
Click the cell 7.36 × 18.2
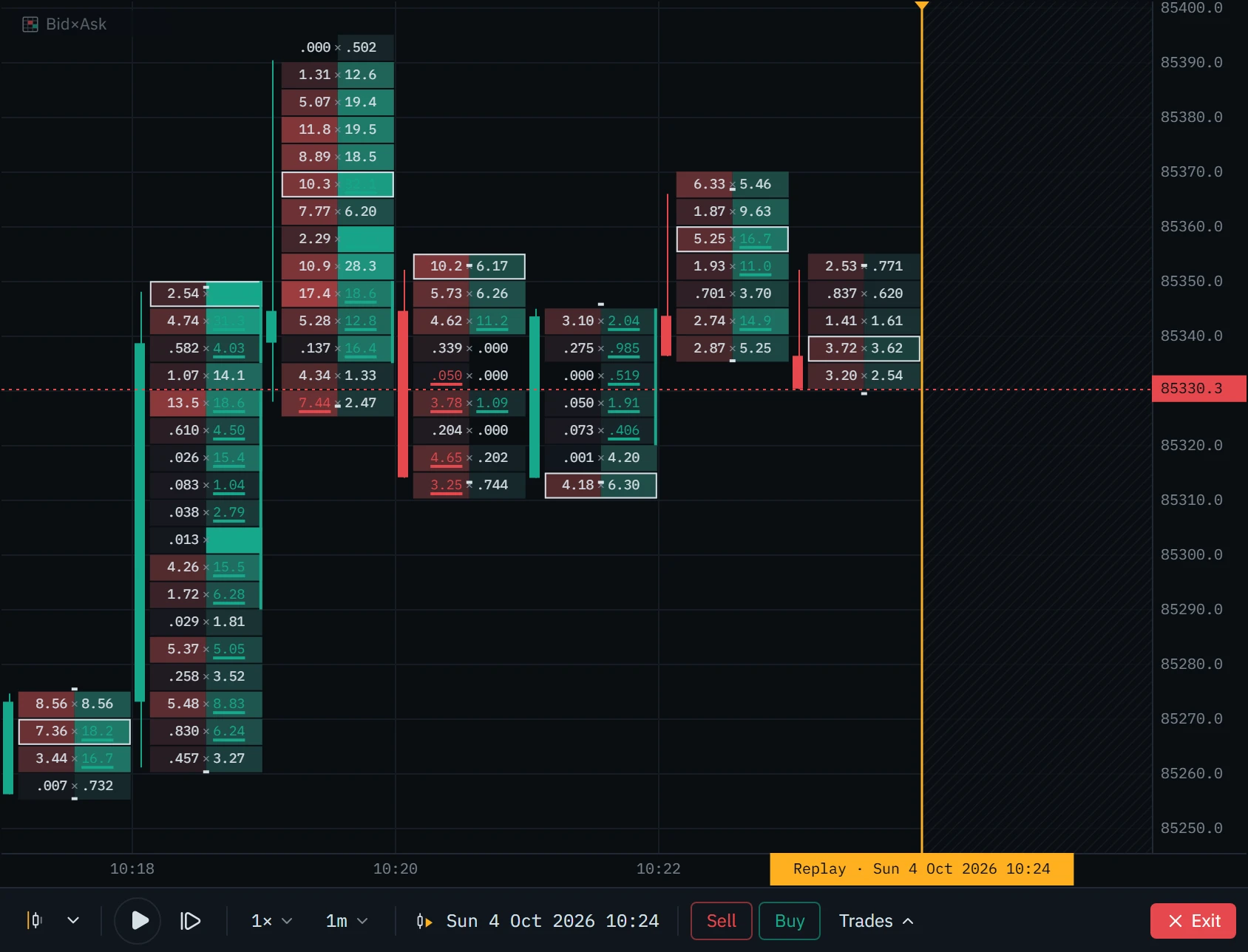click(x=74, y=731)
